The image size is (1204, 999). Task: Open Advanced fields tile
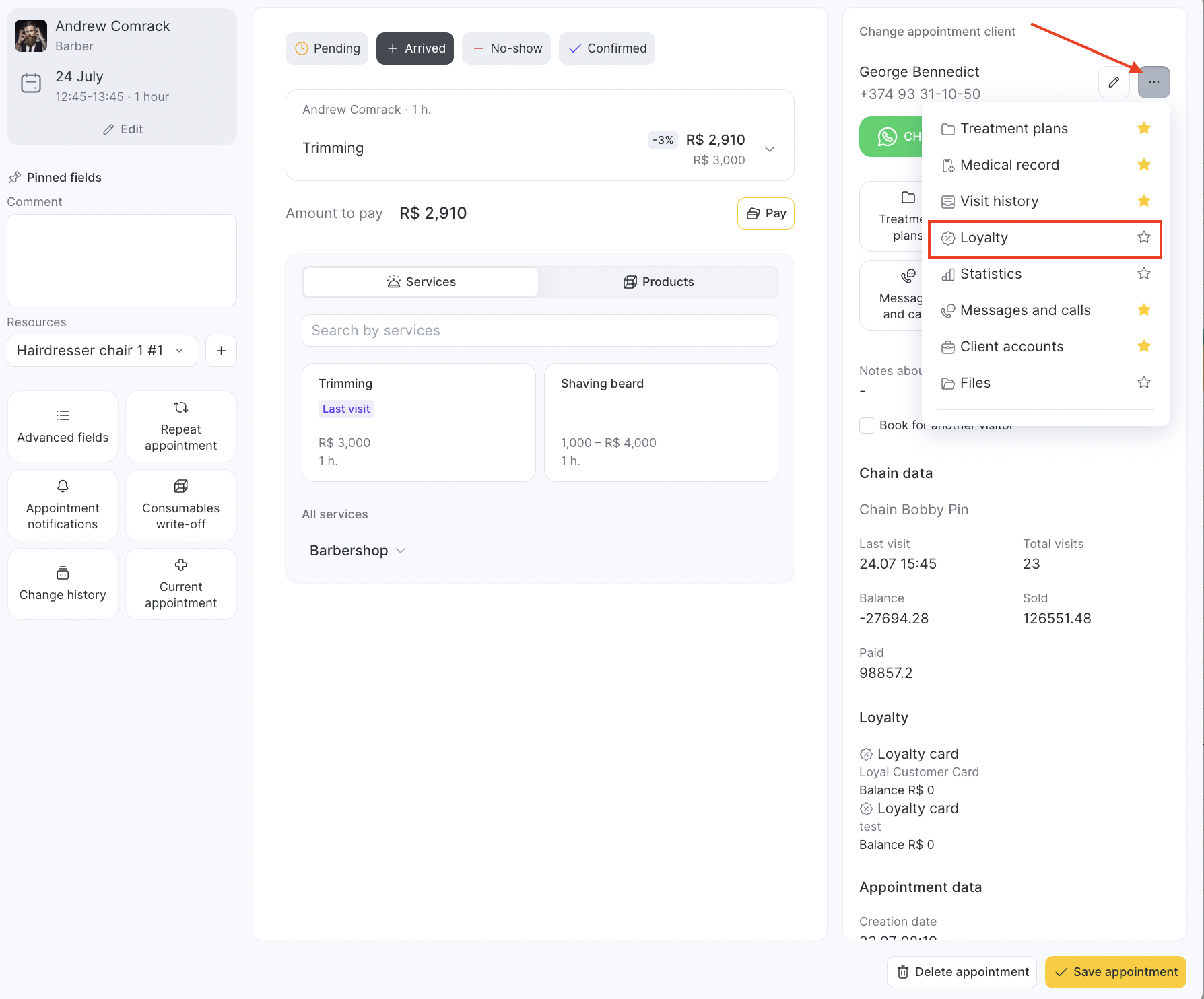63,427
